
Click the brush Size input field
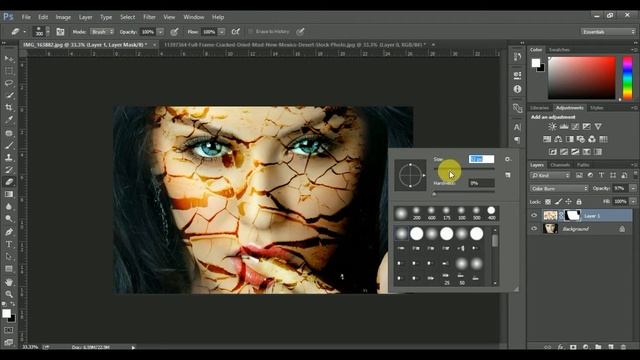pyautogui.click(x=481, y=159)
